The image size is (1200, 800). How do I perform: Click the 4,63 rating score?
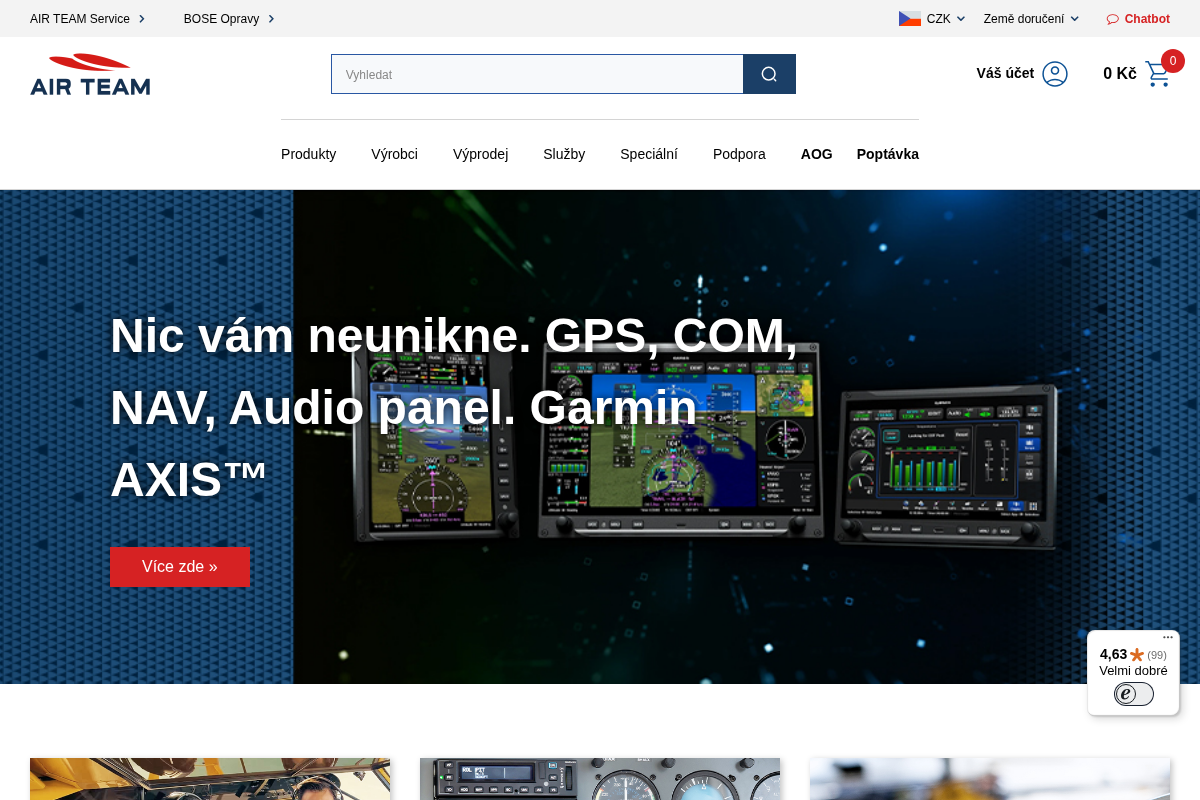click(x=1113, y=654)
